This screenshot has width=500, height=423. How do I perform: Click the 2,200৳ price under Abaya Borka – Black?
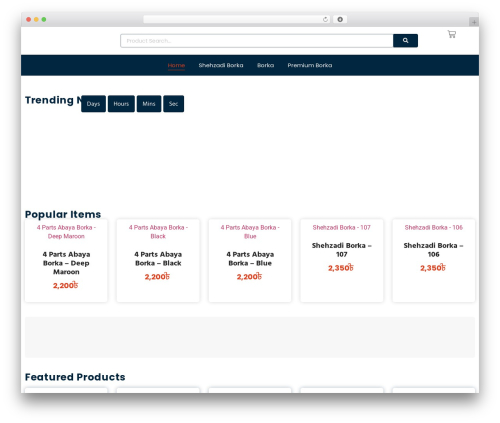tap(157, 277)
